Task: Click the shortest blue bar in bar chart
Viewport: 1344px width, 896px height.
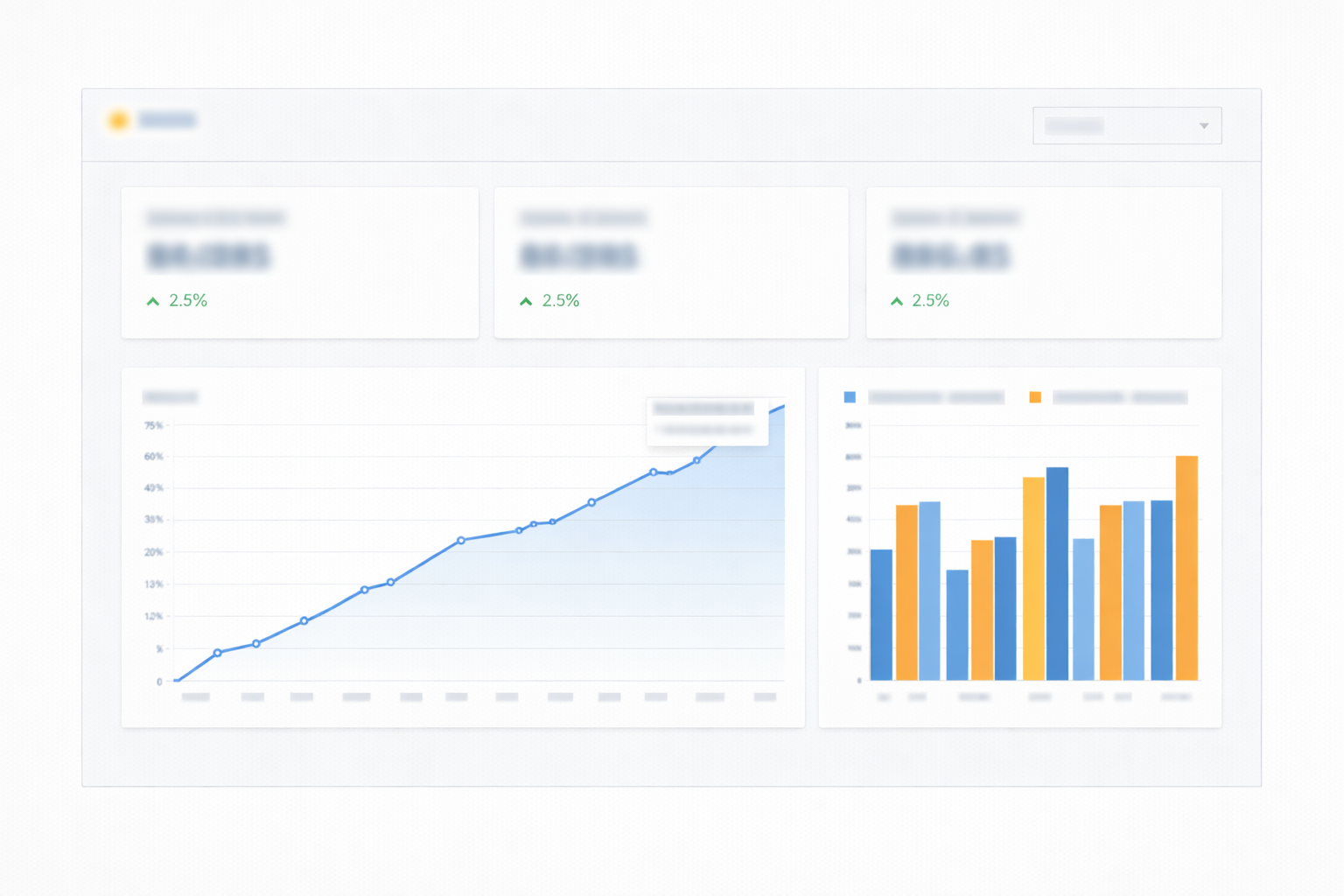Action: click(x=957, y=625)
